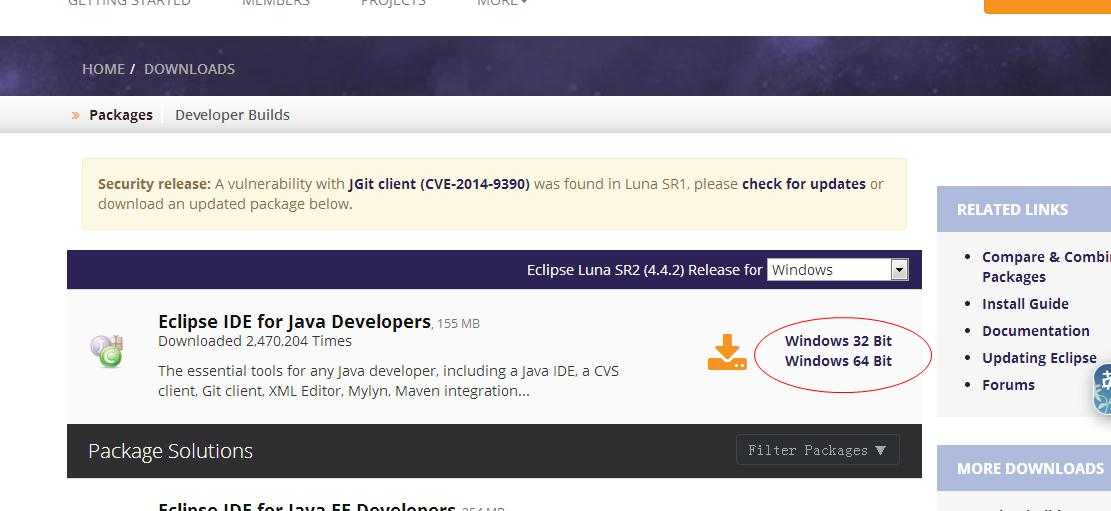Viewport: 1111px width, 511px height.
Task: Click the MORE DOWNLOADS heading
Action: [1030, 468]
